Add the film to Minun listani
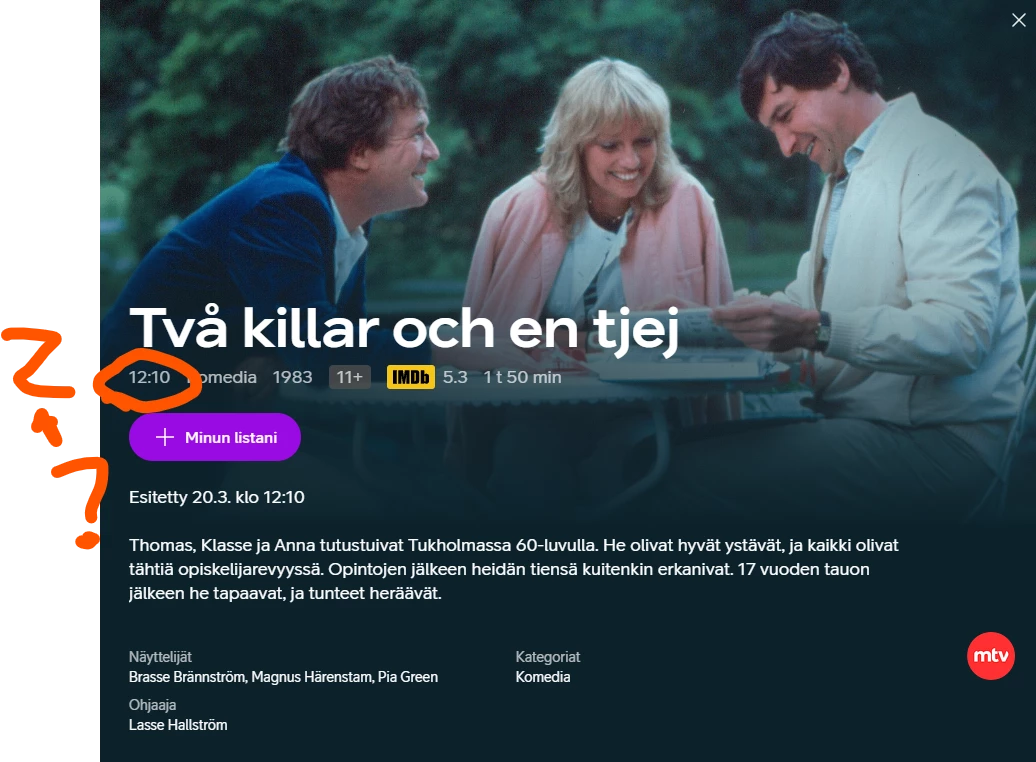The image size is (1036, 762). (x=215, y=437)
